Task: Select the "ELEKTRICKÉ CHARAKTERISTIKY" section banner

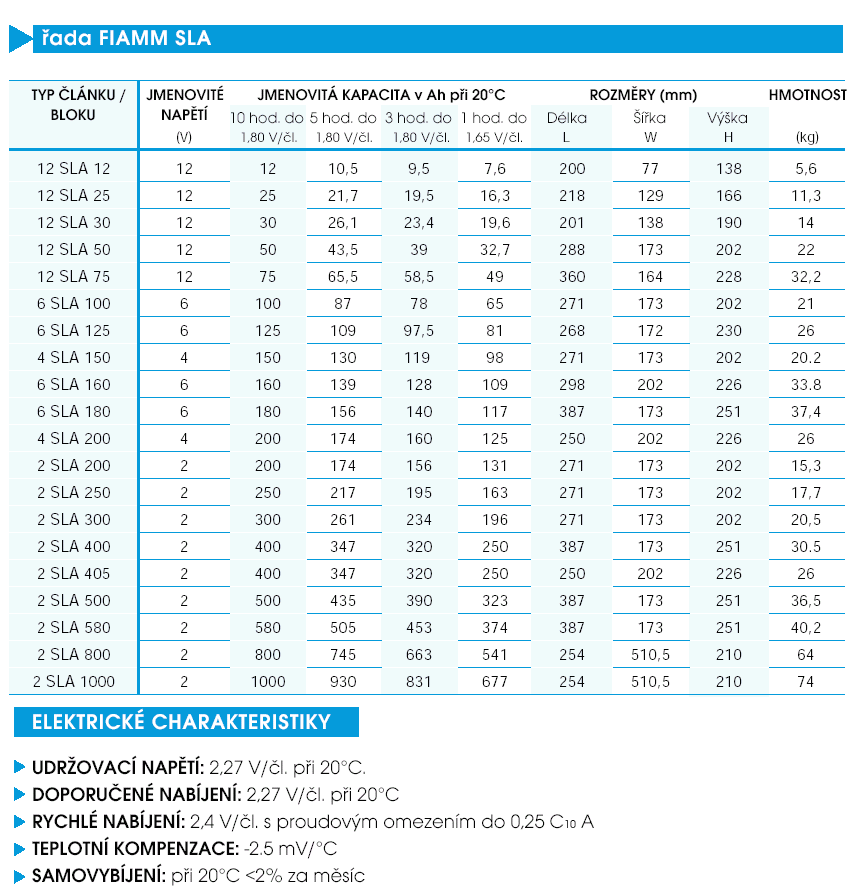Action: coord(185,721)
